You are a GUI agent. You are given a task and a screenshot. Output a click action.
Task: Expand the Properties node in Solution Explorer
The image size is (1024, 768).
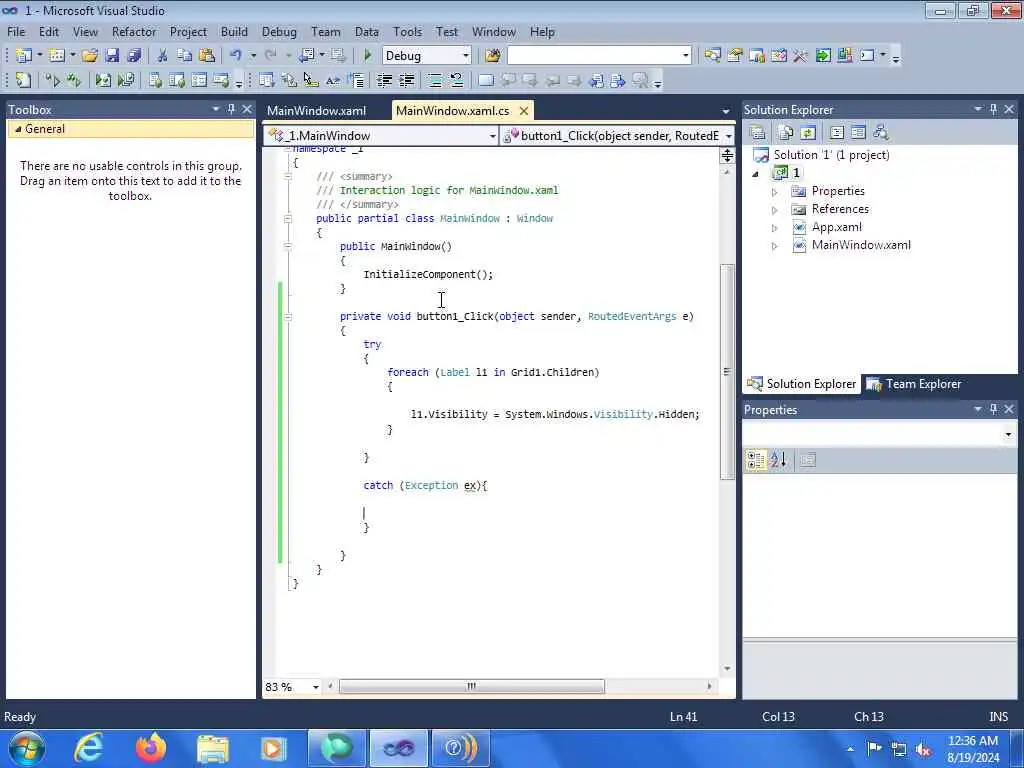click(x=775, y=192)
